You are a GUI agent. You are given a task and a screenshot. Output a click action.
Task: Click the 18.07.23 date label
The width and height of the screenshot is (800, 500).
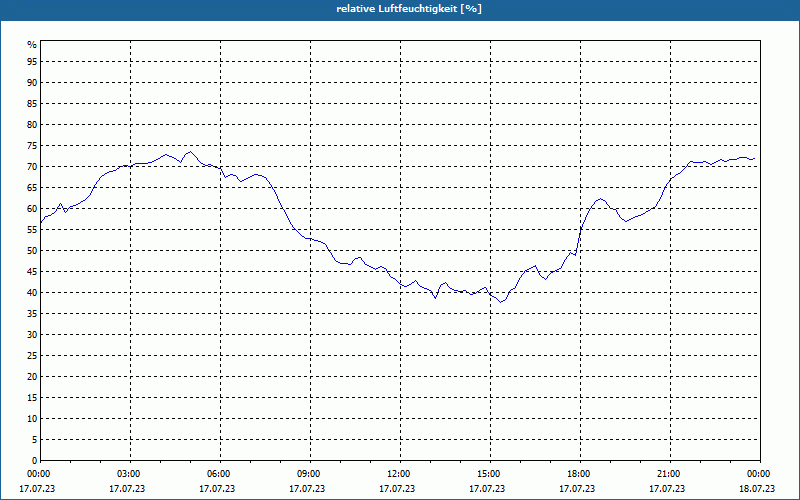pyautogui.click(x=757, y=489)
